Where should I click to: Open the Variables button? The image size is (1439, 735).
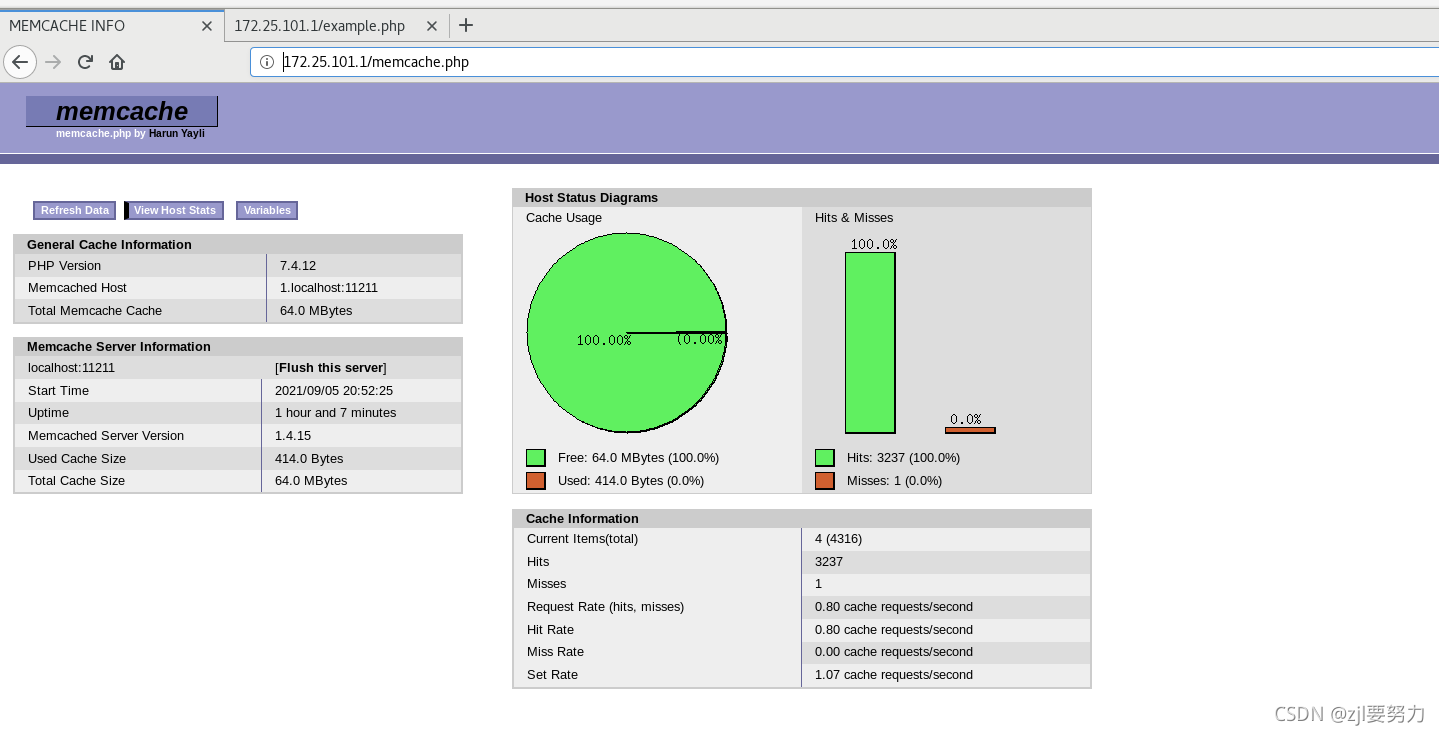pyautogui.click(x=267, y=210)
